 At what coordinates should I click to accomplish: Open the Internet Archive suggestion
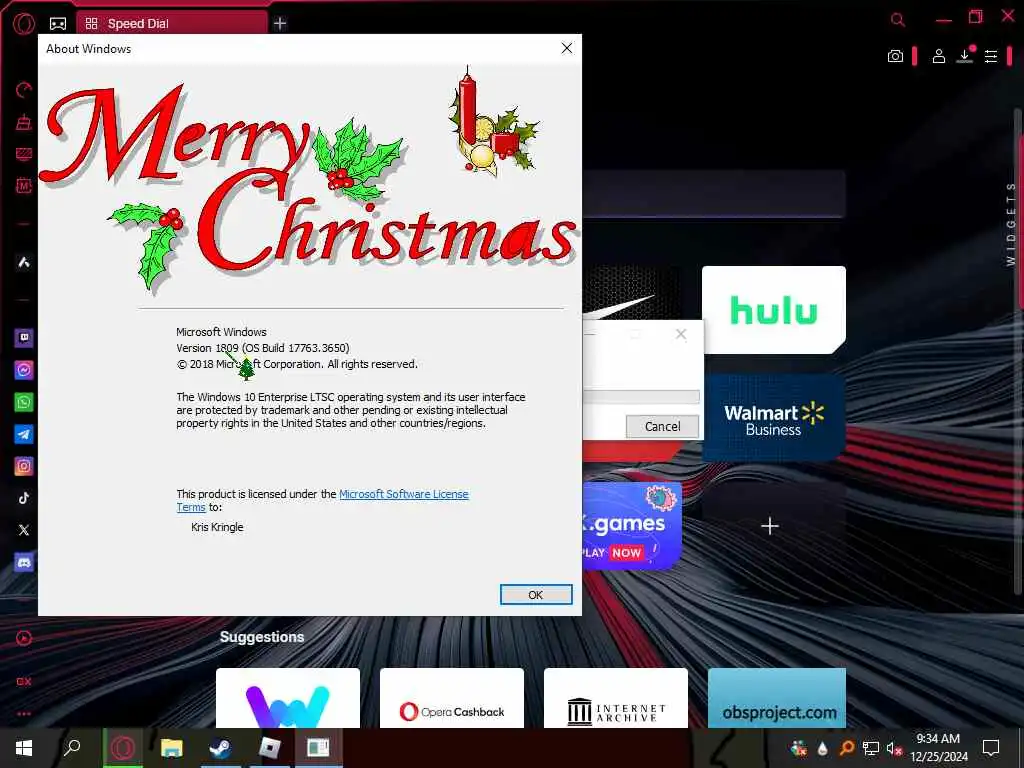616,698
